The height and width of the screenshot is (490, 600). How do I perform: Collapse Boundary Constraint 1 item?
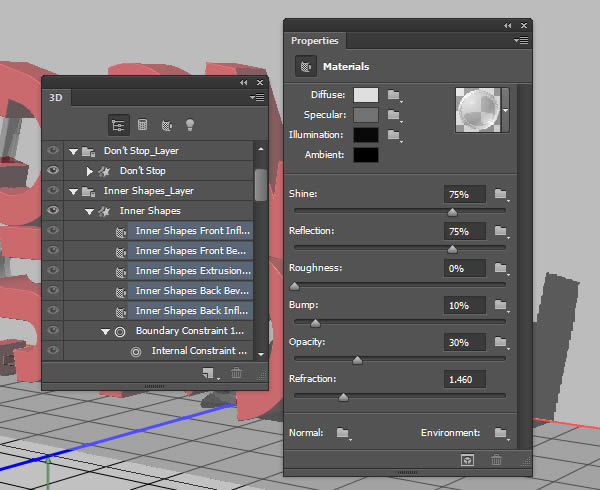[x=105, y=332]
